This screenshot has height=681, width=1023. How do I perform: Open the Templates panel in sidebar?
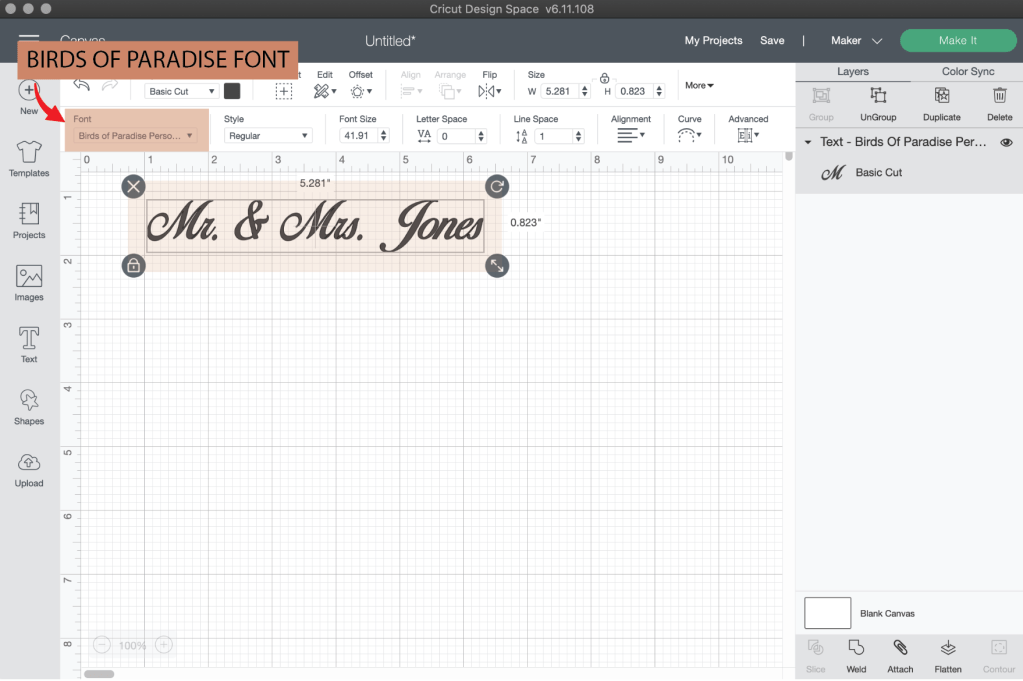coord(29,158)
